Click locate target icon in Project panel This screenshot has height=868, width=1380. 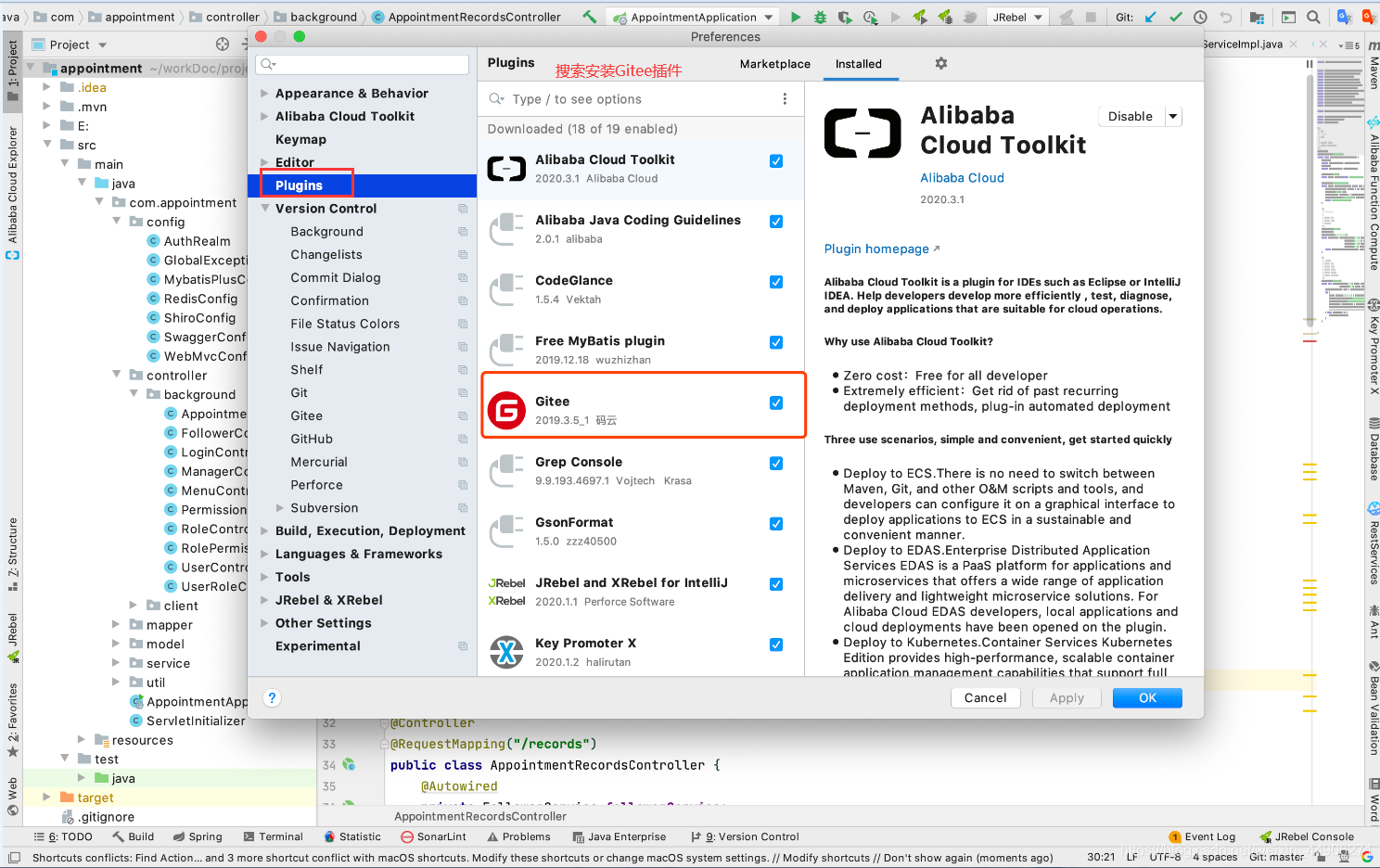pos(223,45)
